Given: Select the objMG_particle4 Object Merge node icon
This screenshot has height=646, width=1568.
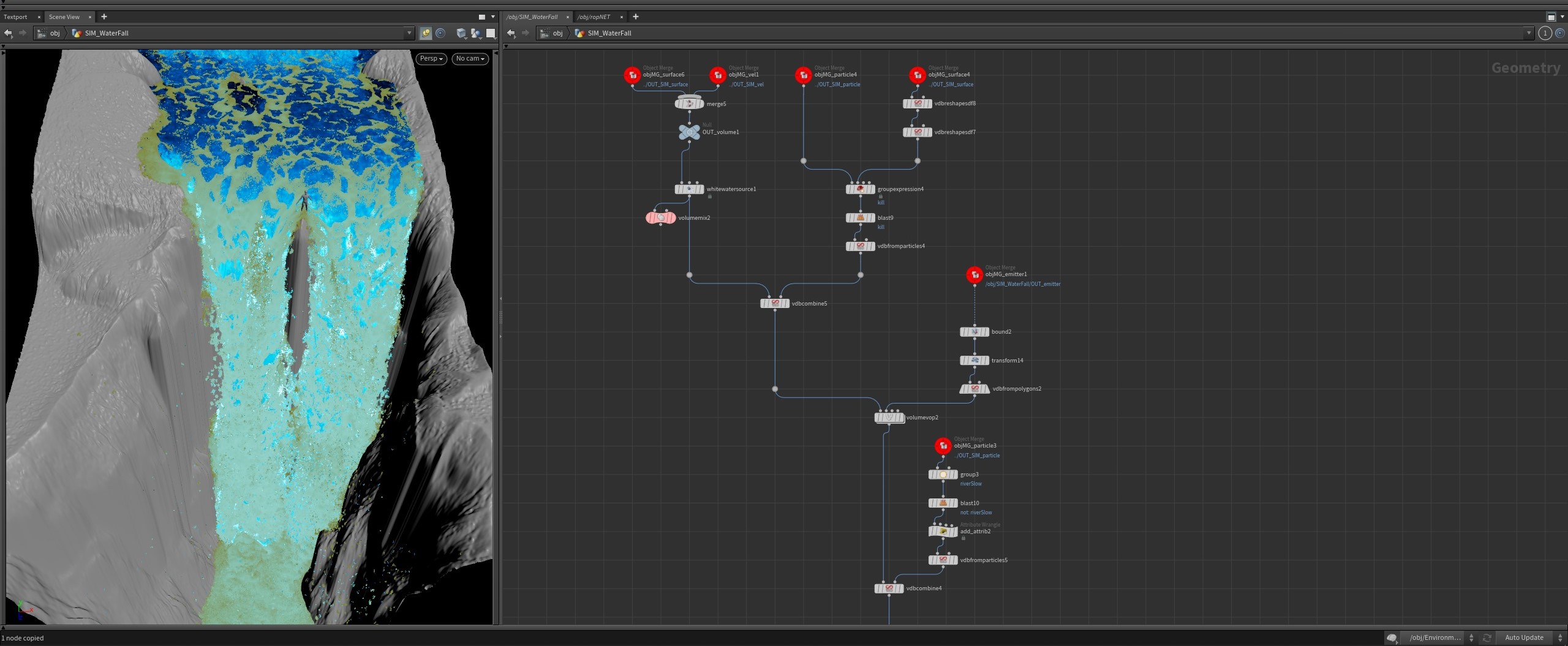Looking at the screenshot, I should (x=804, y=75).
